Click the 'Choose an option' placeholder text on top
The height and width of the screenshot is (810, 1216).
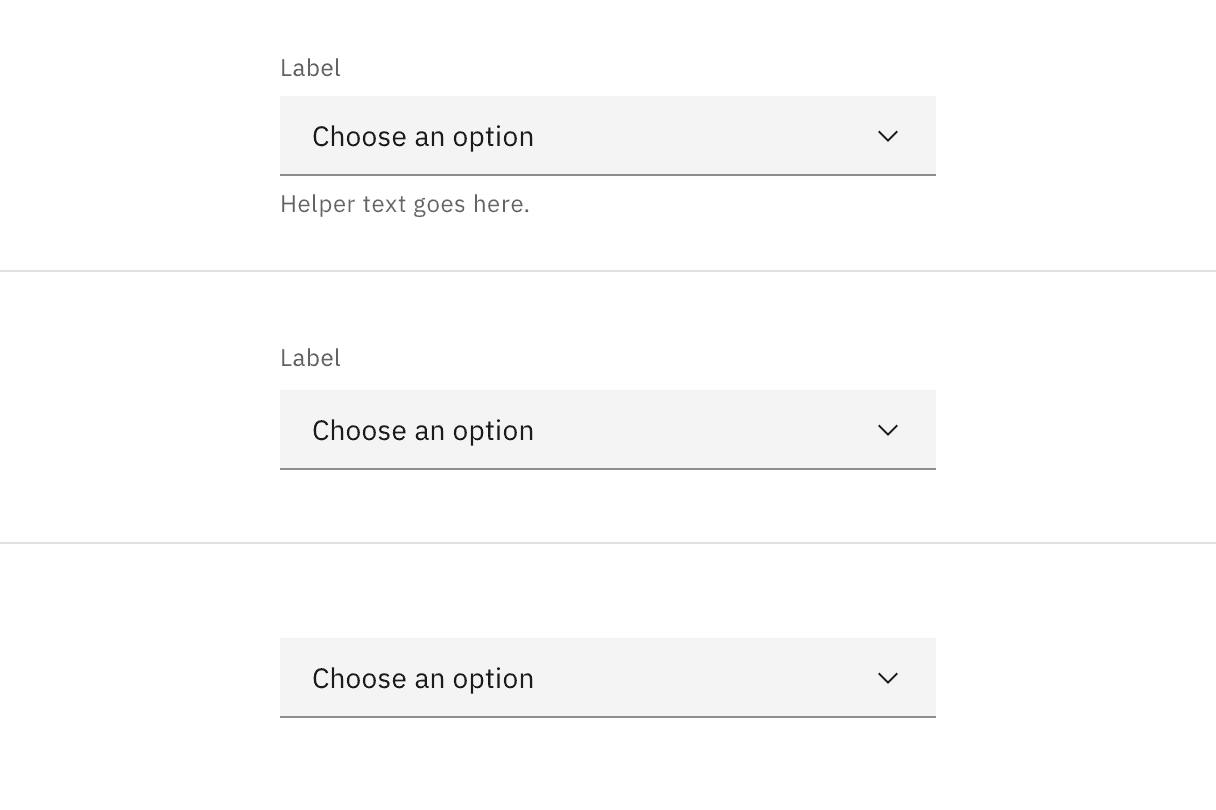pyautogui.click(x=422, y=136)
